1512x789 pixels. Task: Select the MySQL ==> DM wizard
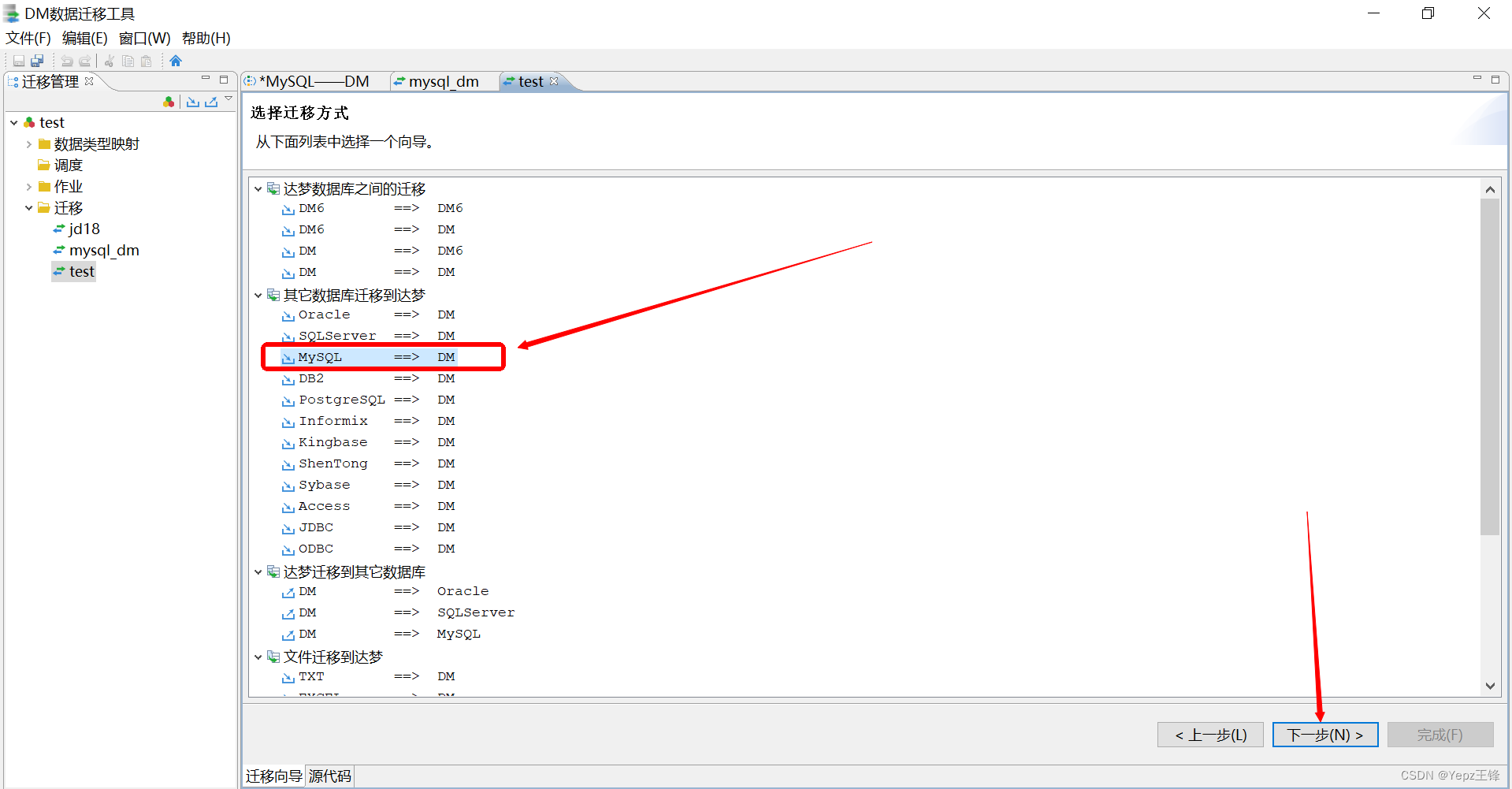(369, 357)
